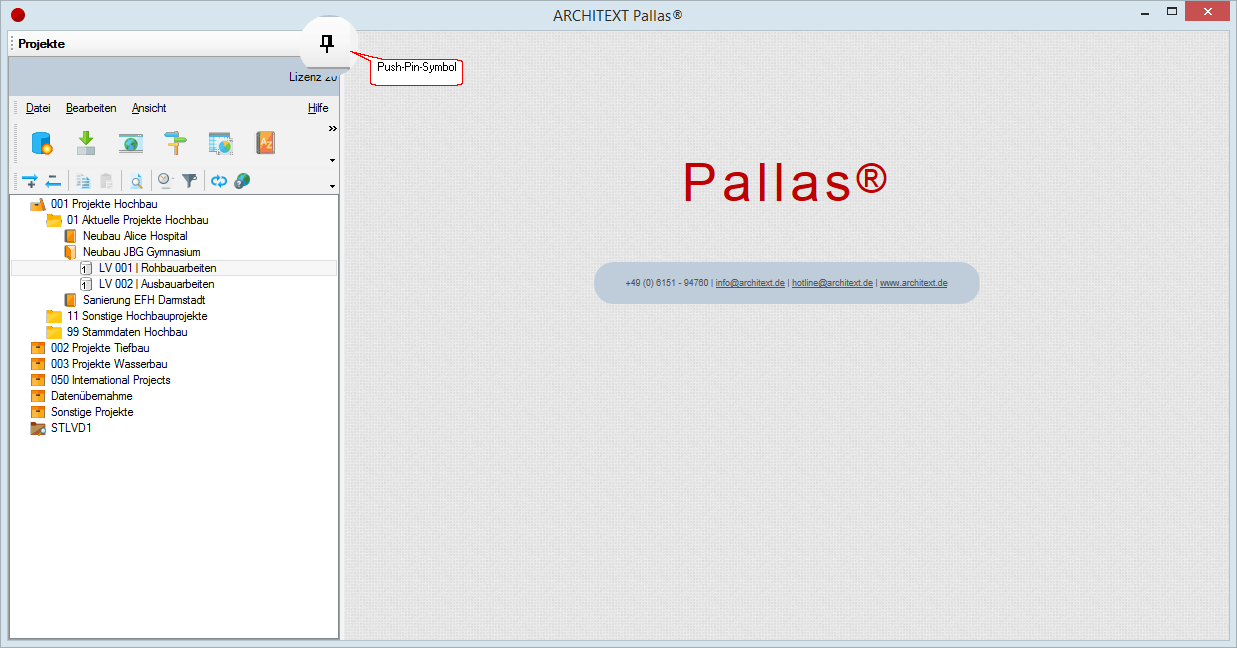Open the large icon toolbar options arrow
The width and height of the screenshot is (1237, 648).
pyautogui.click(x=332, y=160)
